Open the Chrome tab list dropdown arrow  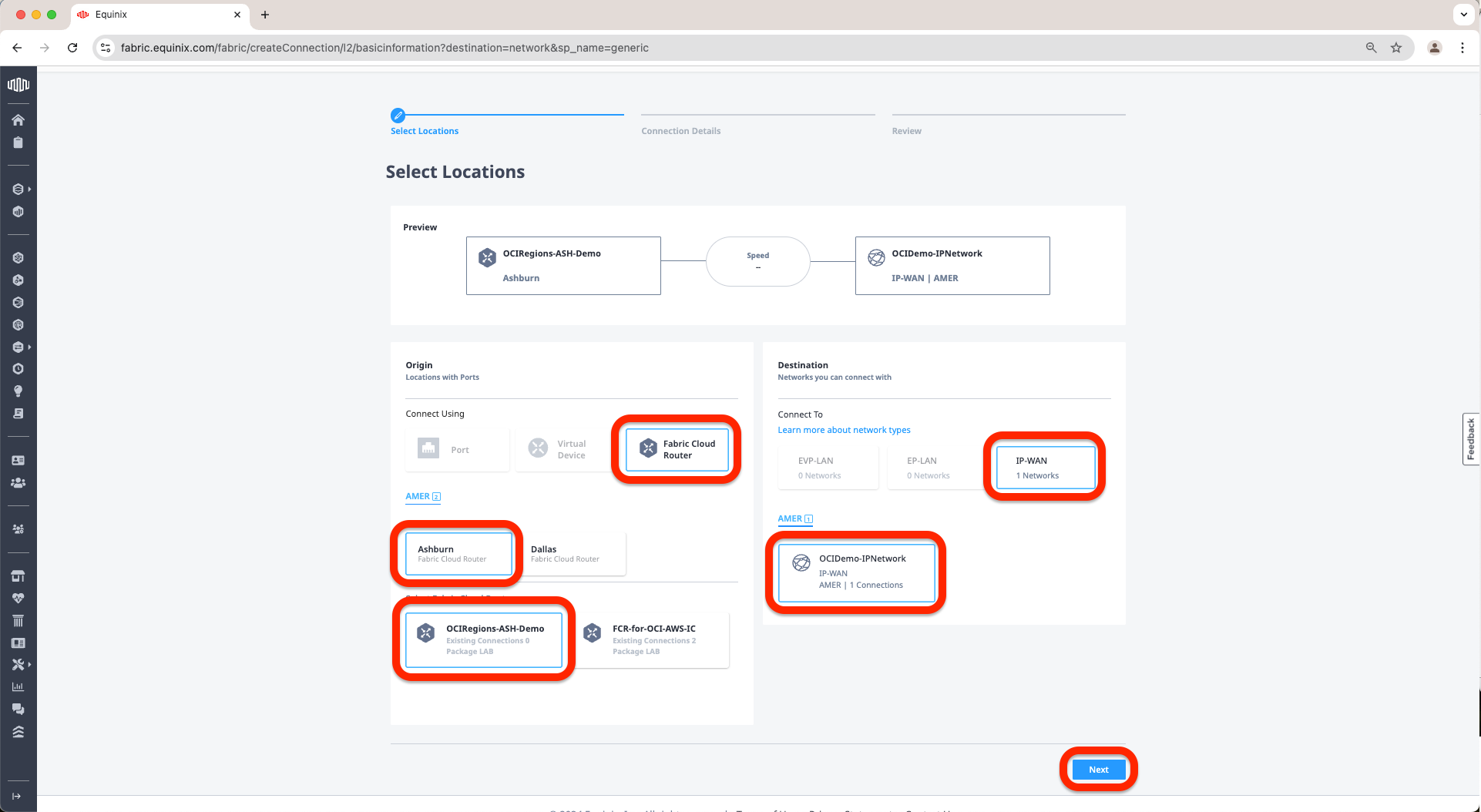pos(1463,15)
